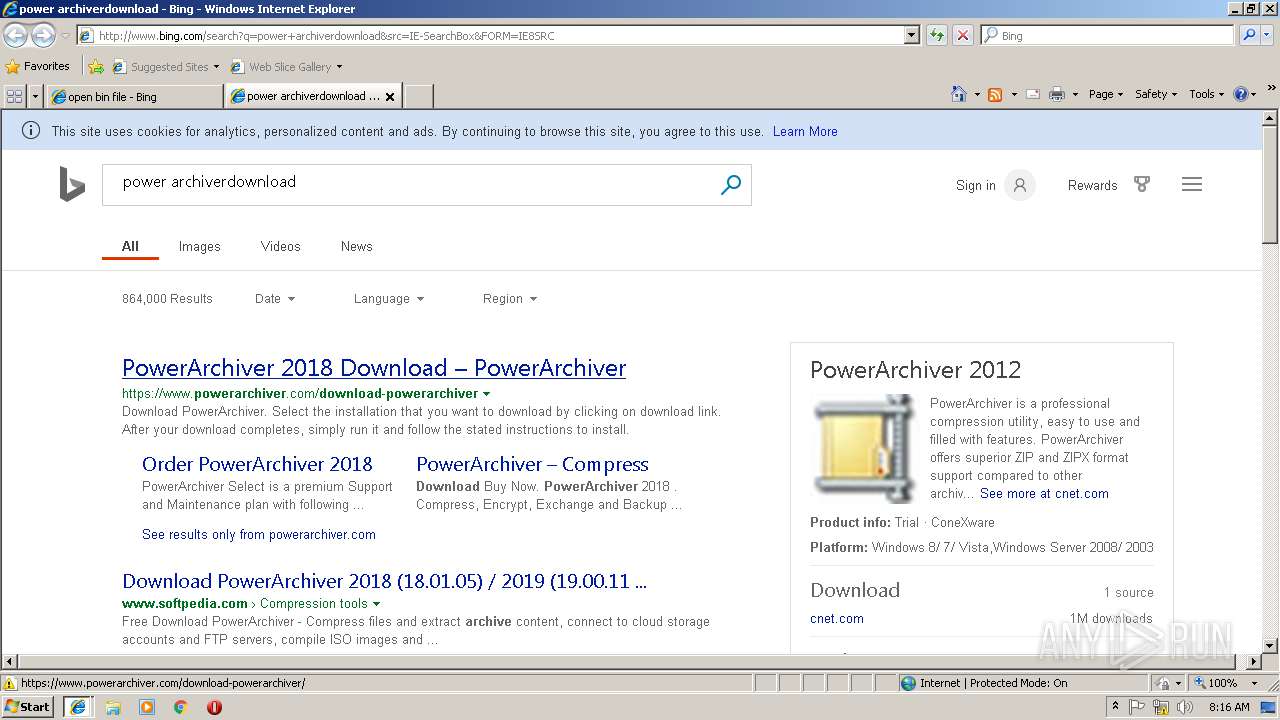Image resolution: width=1280 pixels, height=720 pixels.
Task: Open the Suggested Sites dropdown
Action: point(165,67)
